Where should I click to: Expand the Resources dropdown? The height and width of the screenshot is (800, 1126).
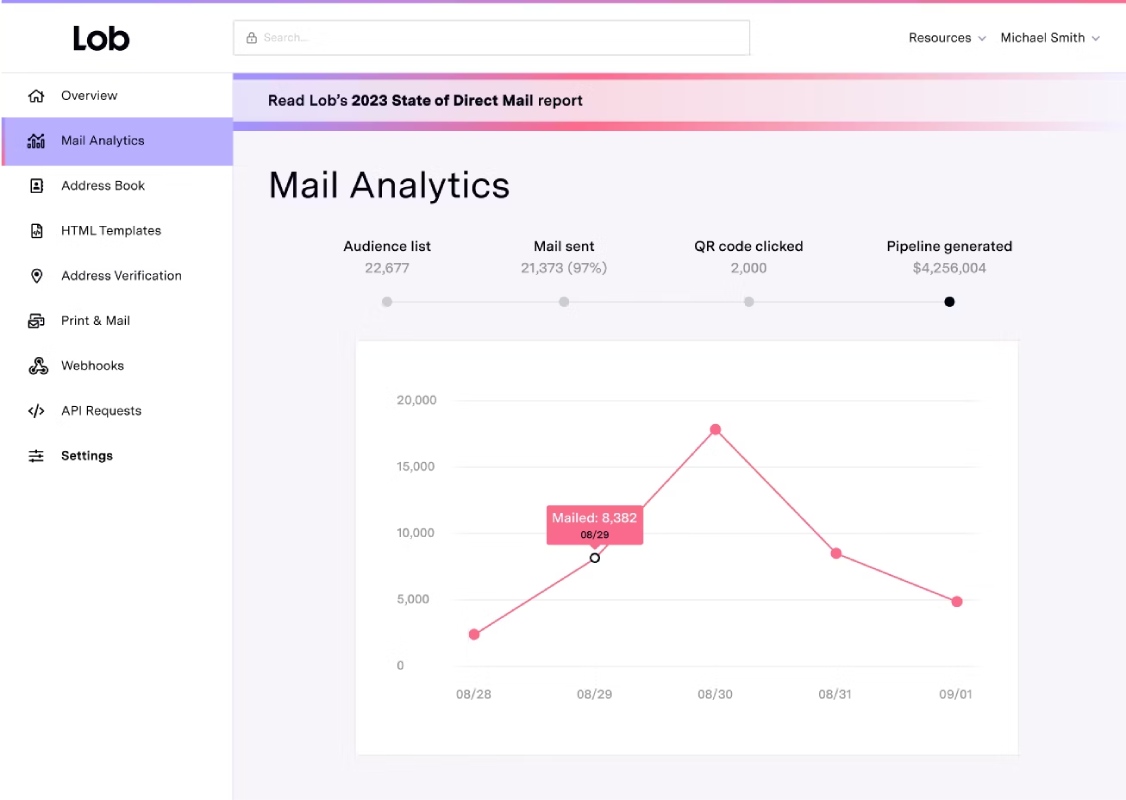point(946,38)
